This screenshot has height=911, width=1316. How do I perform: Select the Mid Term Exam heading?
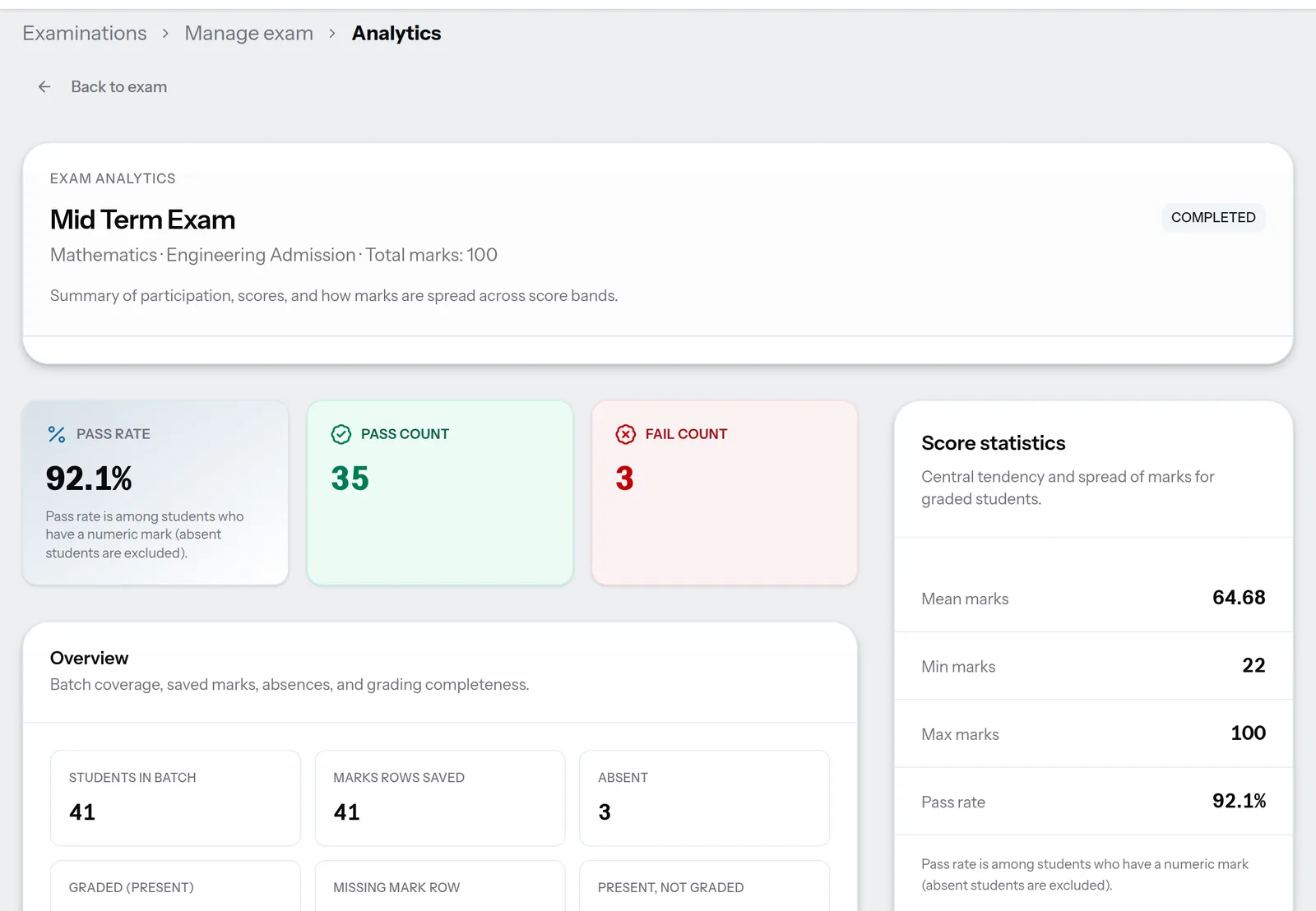click(142, 220)
